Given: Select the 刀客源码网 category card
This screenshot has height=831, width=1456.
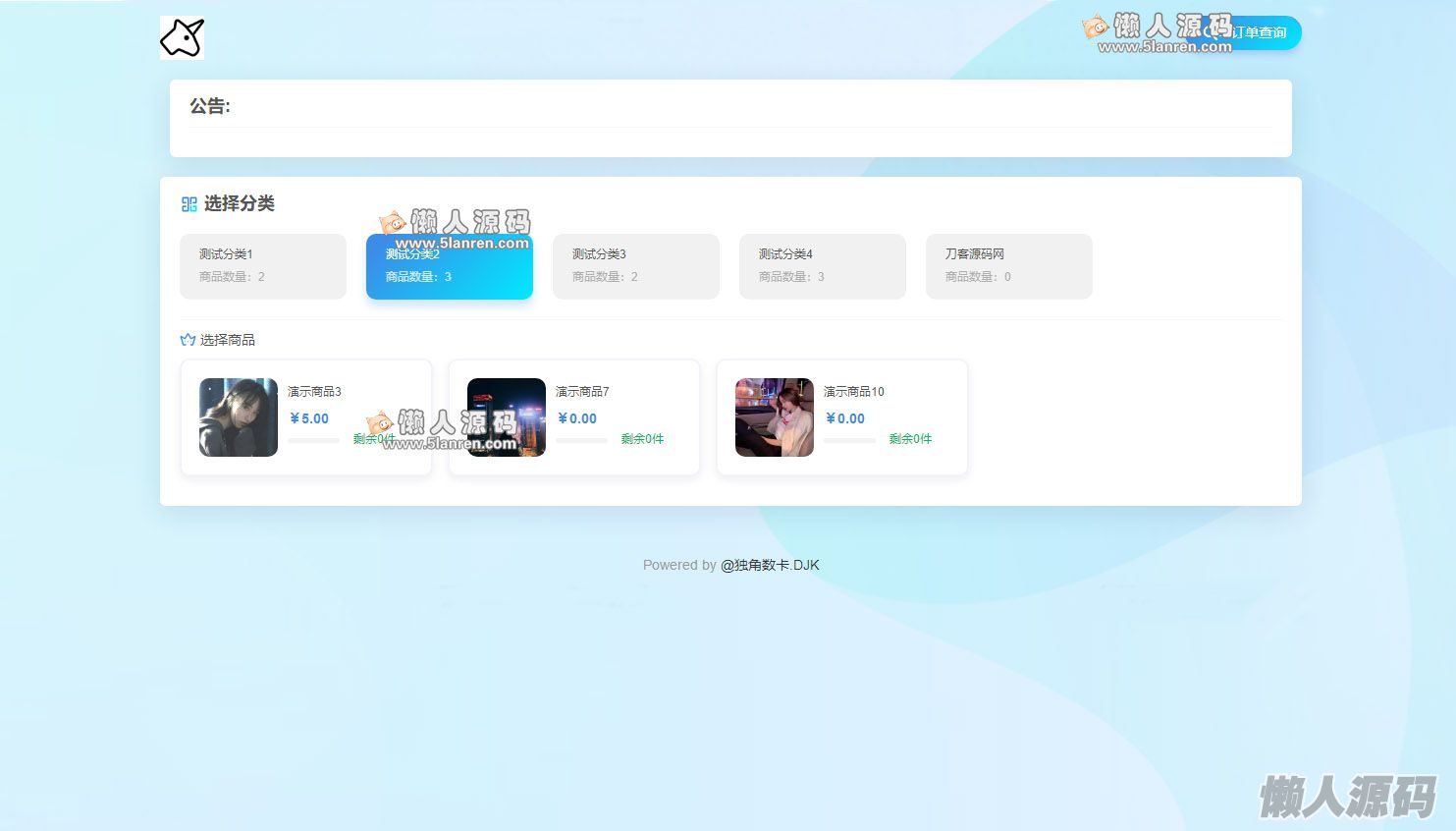Looking at the screenshot, I should (x=1008, y=266).
